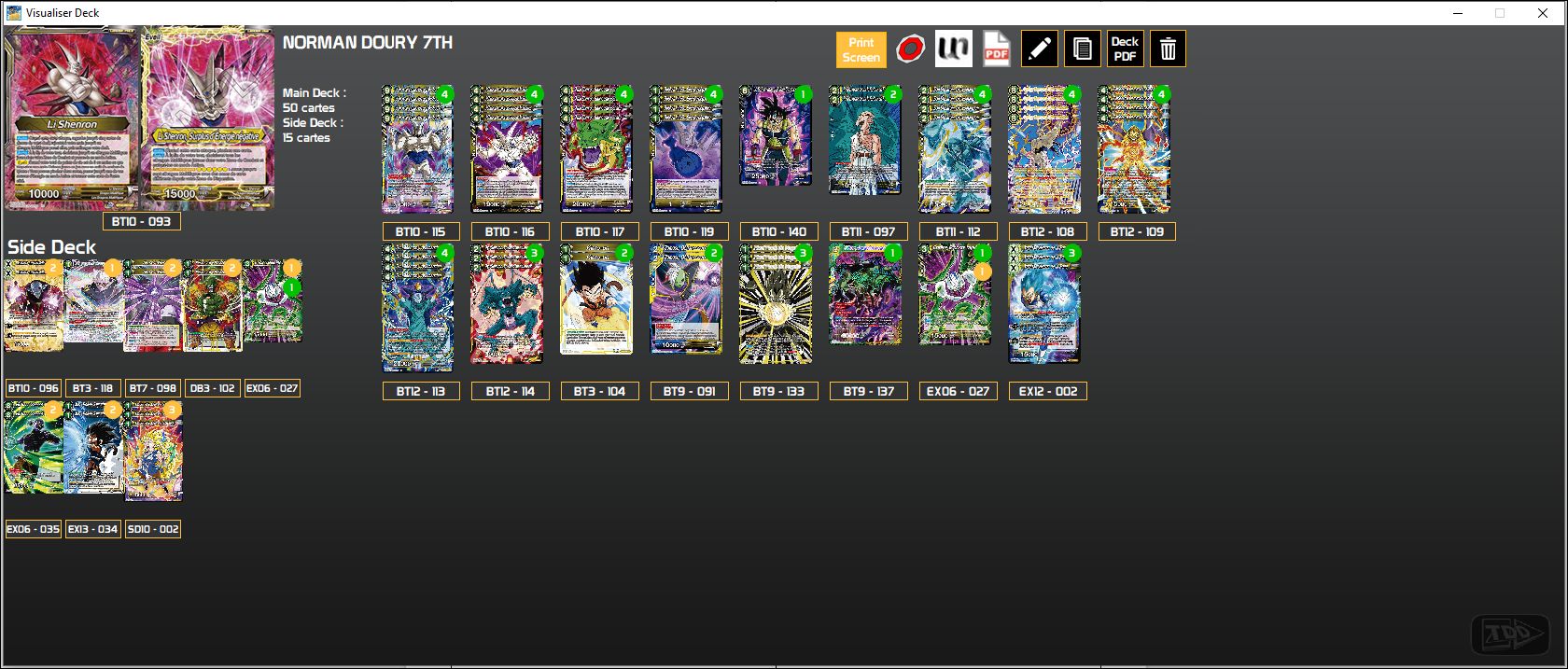1568x669 pixels.
Task: Click the Print Screen button
Action: point(861,49)
